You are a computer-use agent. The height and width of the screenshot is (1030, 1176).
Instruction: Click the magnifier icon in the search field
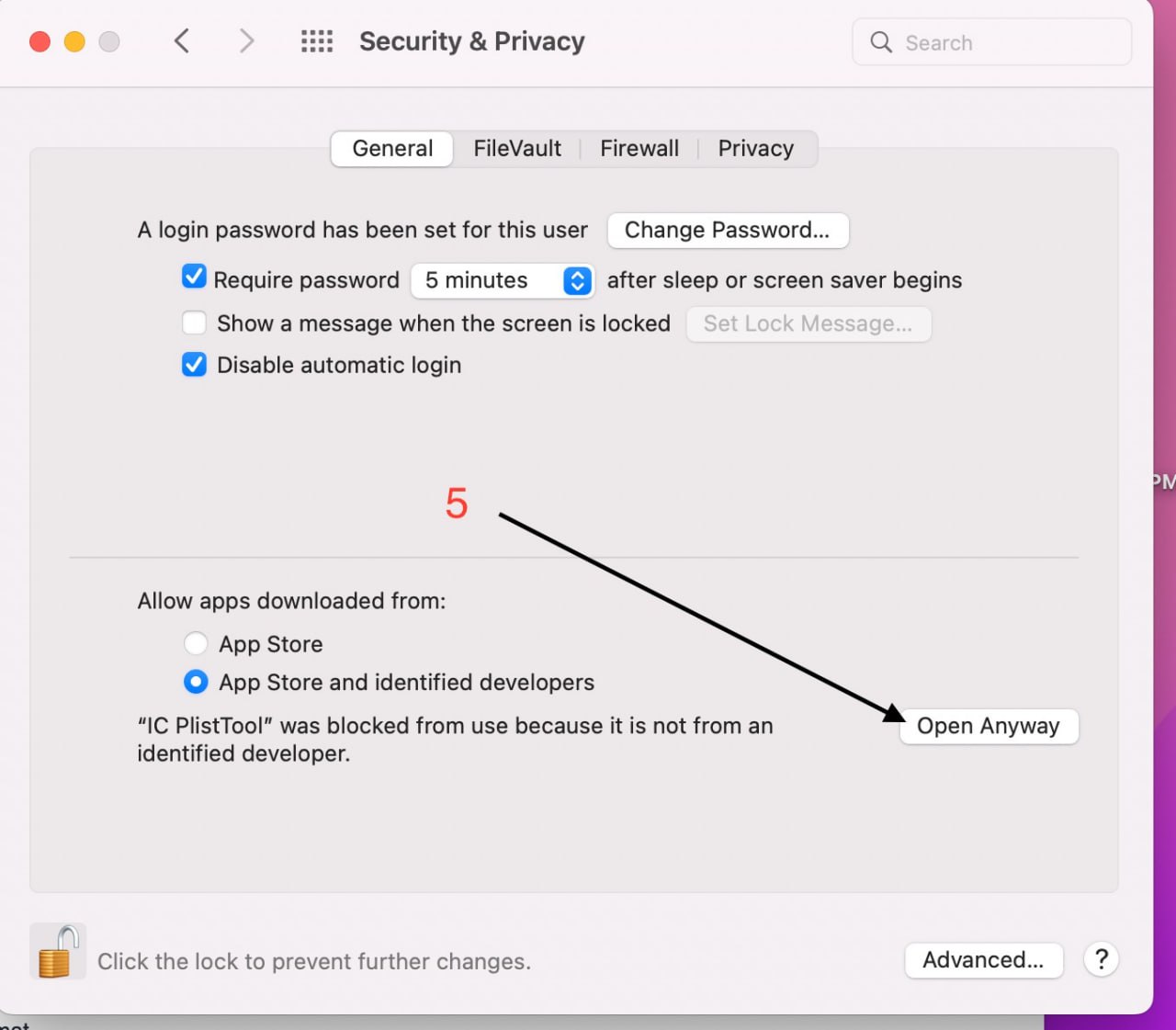(x=880, y=42)
